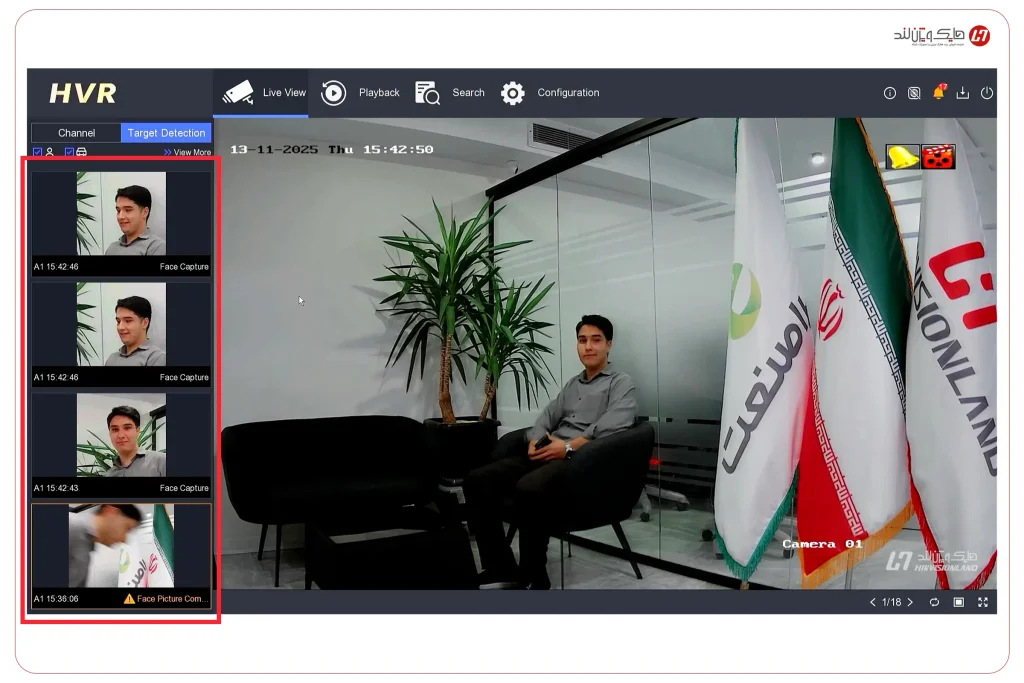Go to the previous results page
Image resolution: width=1024 pixels, height=683 pixels.
coord(871,602)
